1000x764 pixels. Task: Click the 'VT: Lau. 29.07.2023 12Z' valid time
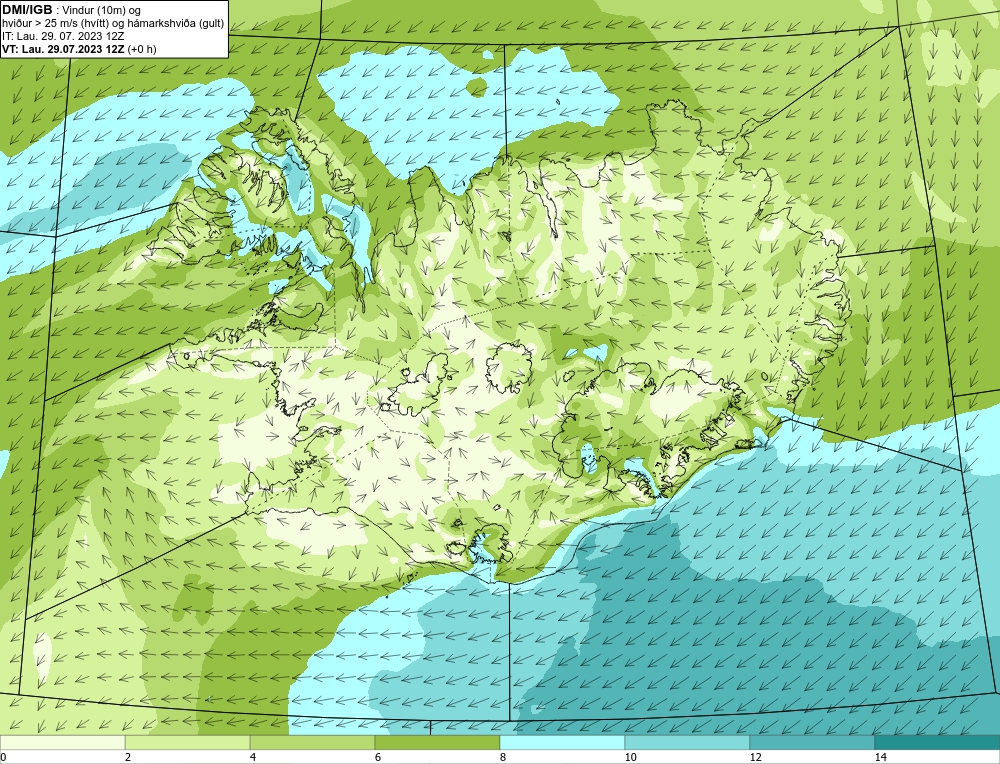pyautogui.click(x=63, y=49)
